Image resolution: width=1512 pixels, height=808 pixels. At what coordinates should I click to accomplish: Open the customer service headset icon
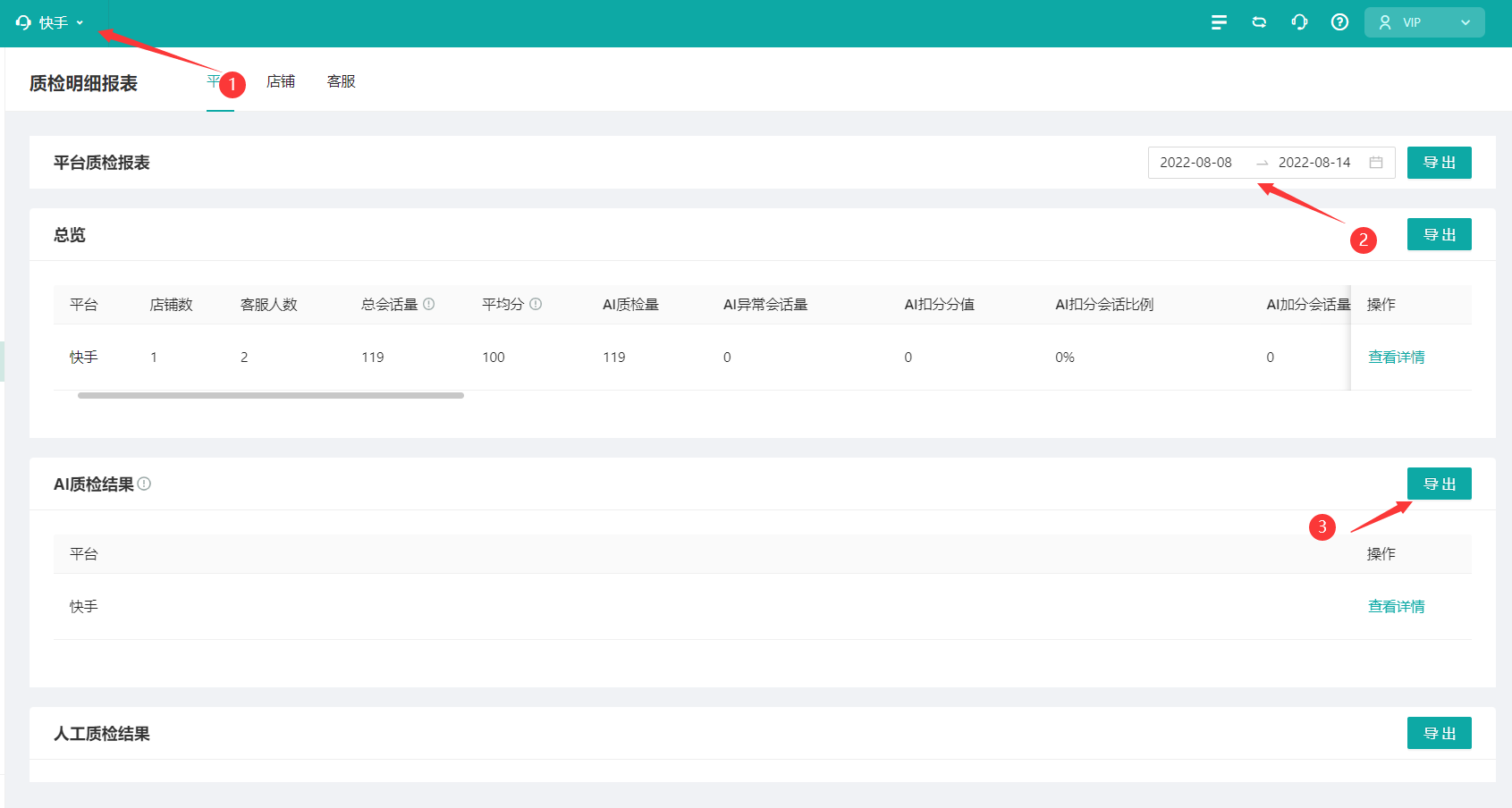point(1299,22)
